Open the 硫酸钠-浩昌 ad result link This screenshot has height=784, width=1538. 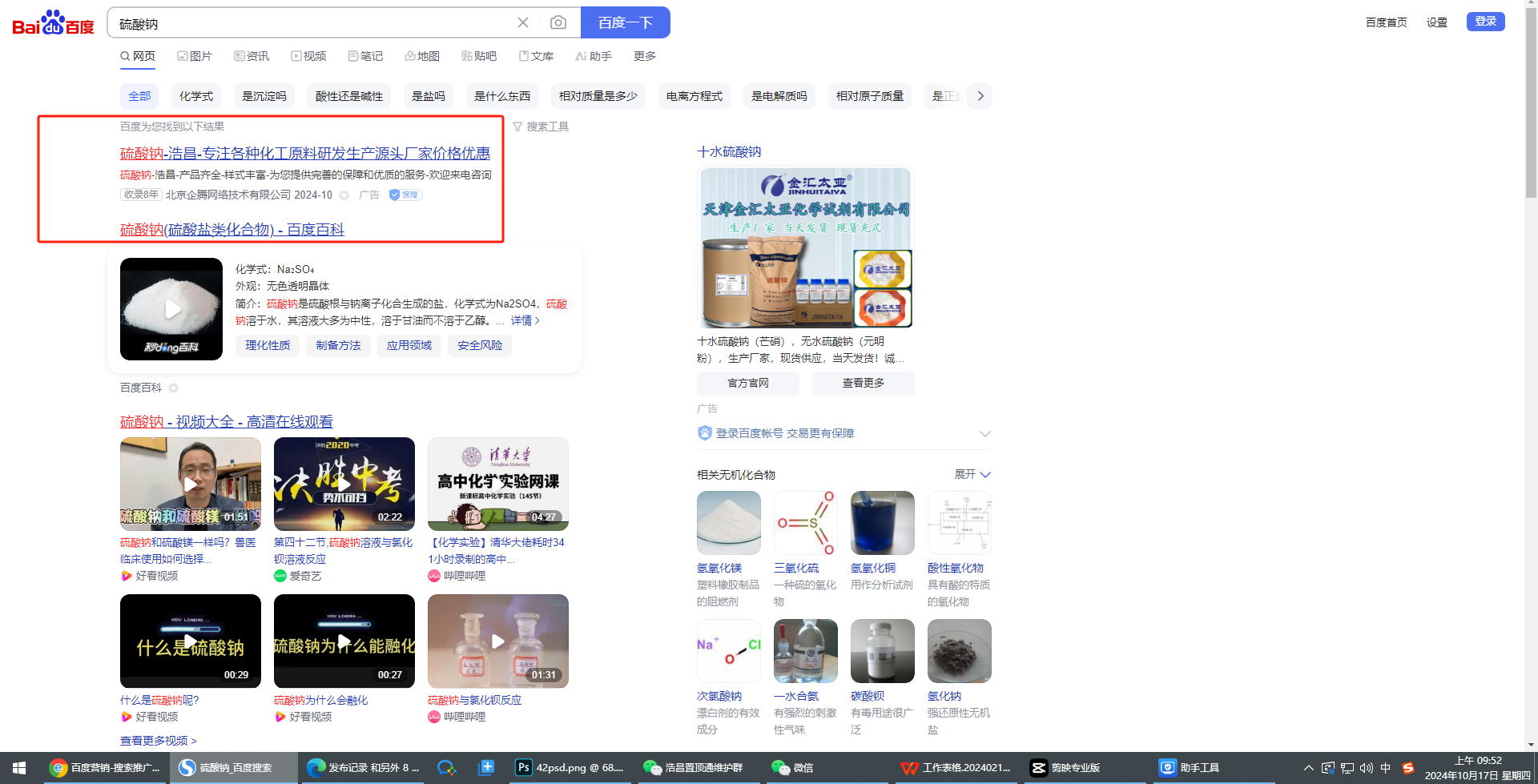click(305, 153)
